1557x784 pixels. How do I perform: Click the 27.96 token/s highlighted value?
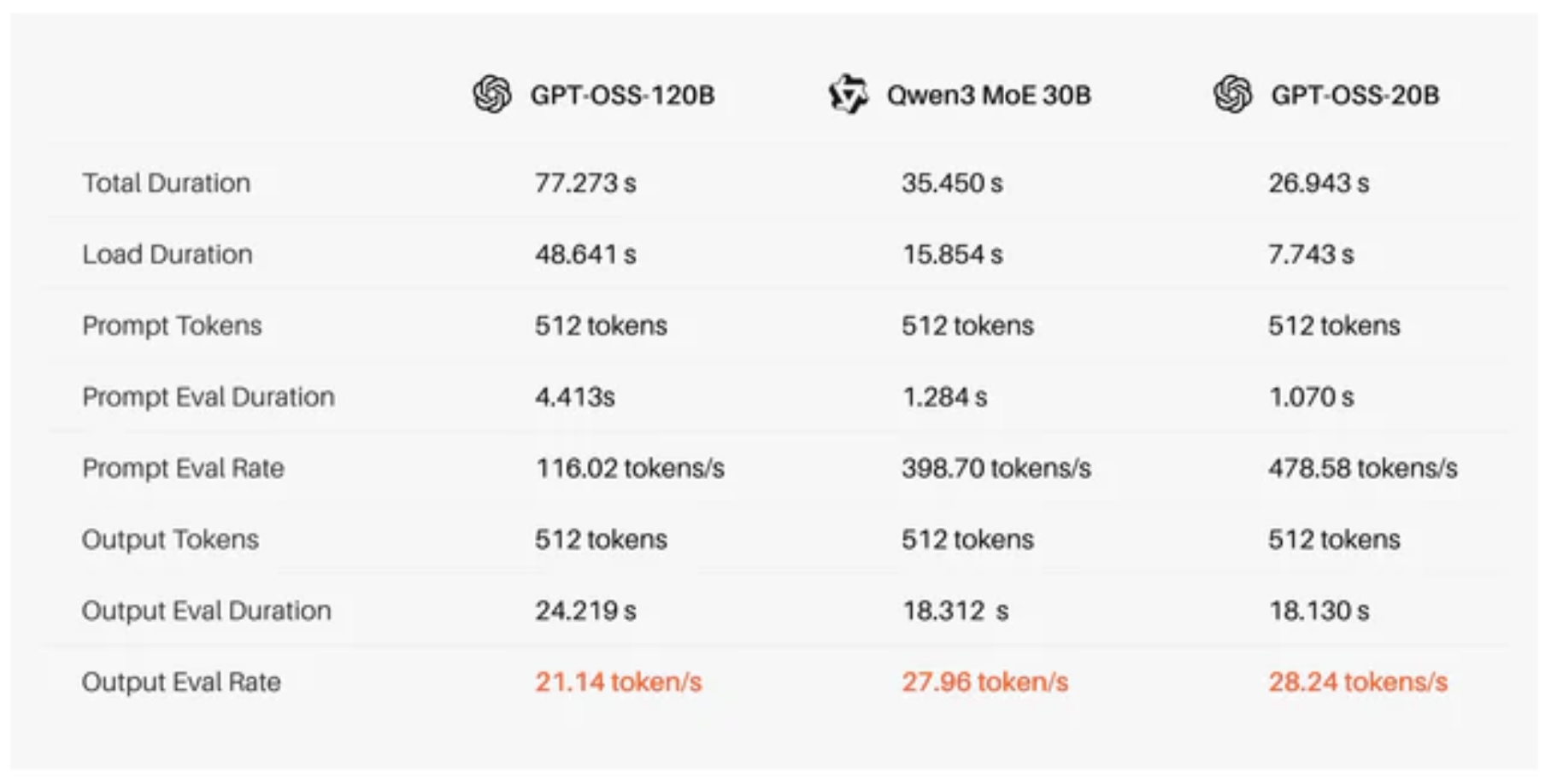point(984,682)
